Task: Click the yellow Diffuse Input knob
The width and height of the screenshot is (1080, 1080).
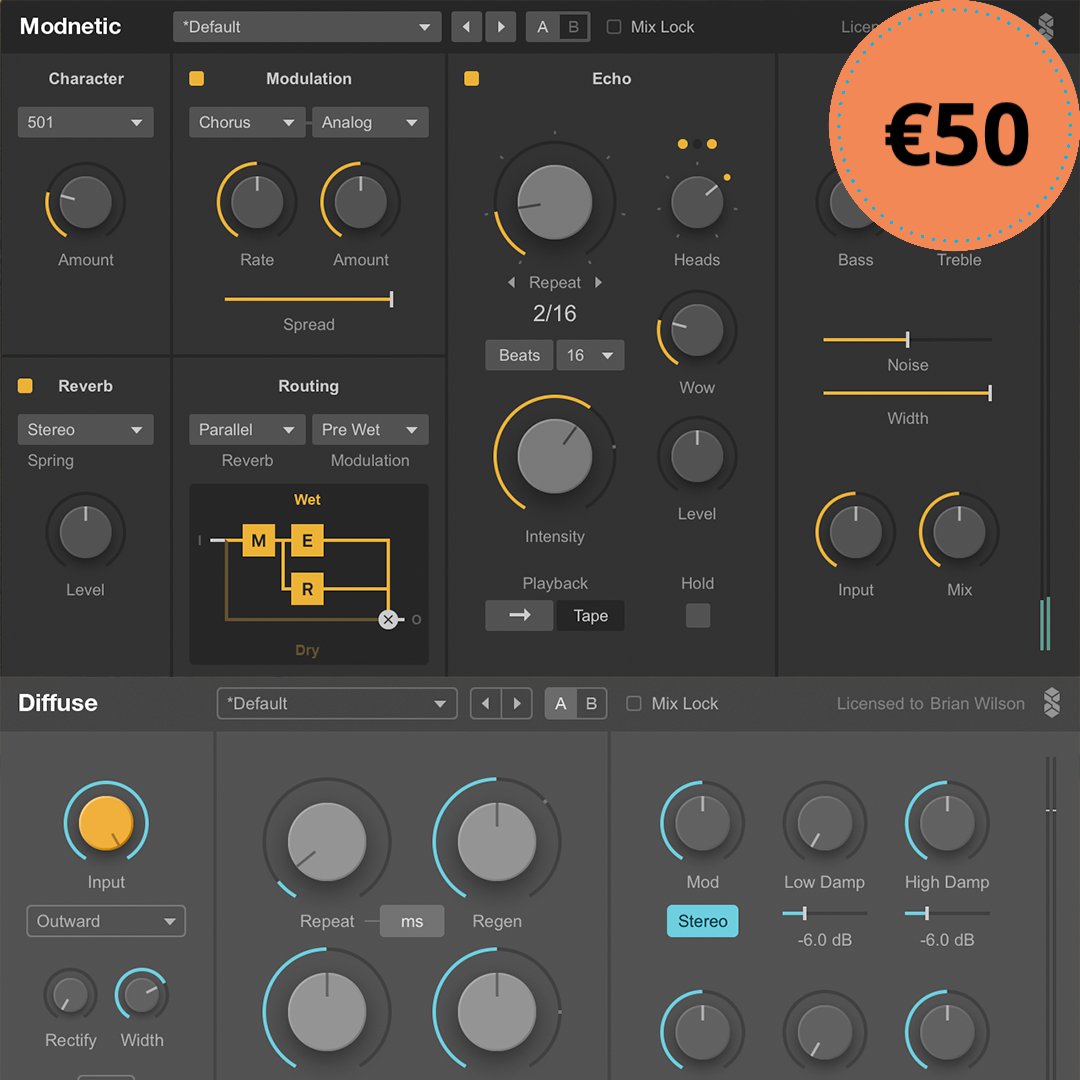Action: (x=106, y=822)
